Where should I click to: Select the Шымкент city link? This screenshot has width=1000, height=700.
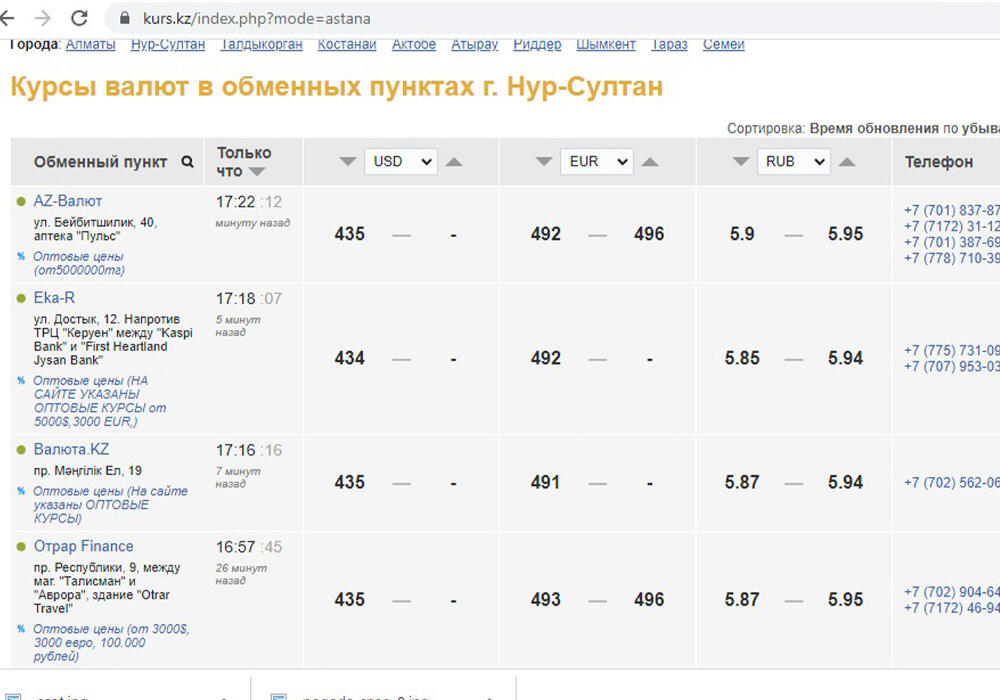pos(606,44)
